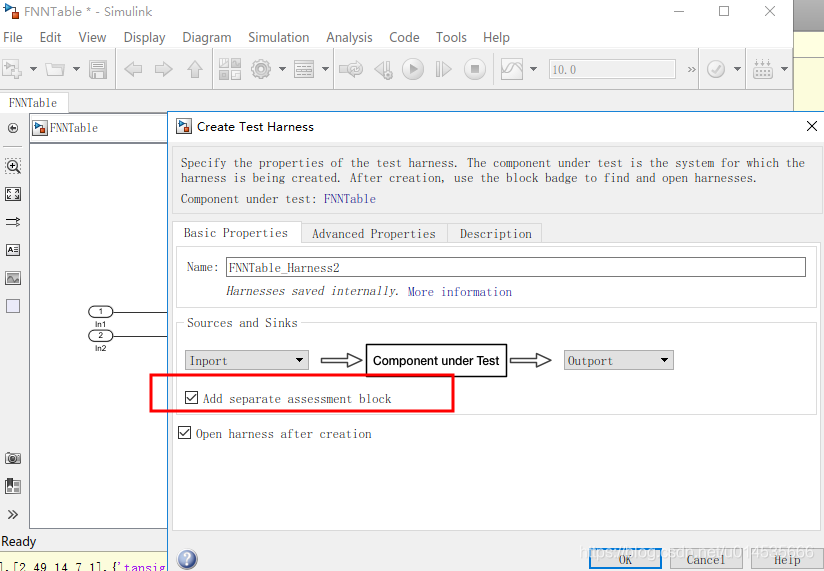Show more toolbar items chevron
Viewport: 824px width, 571px height.
(692, 69)
